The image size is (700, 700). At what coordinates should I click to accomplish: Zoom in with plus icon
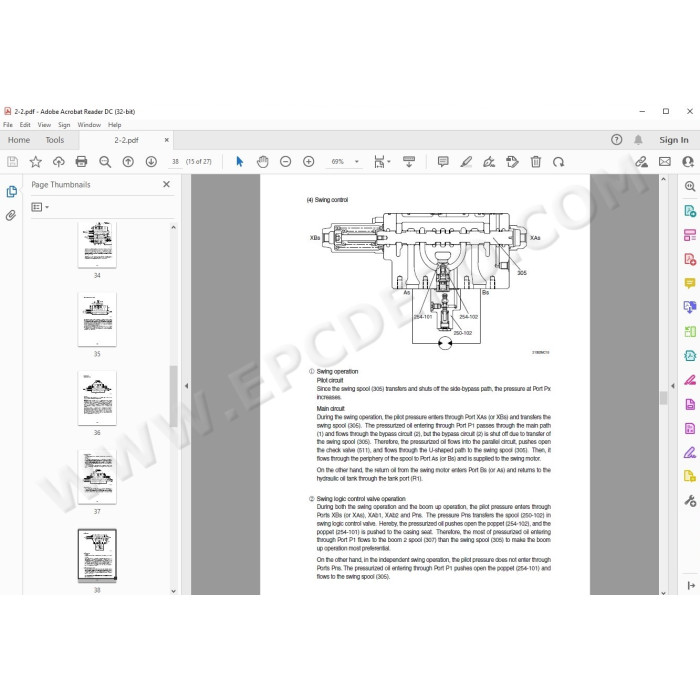click(308, 162)
